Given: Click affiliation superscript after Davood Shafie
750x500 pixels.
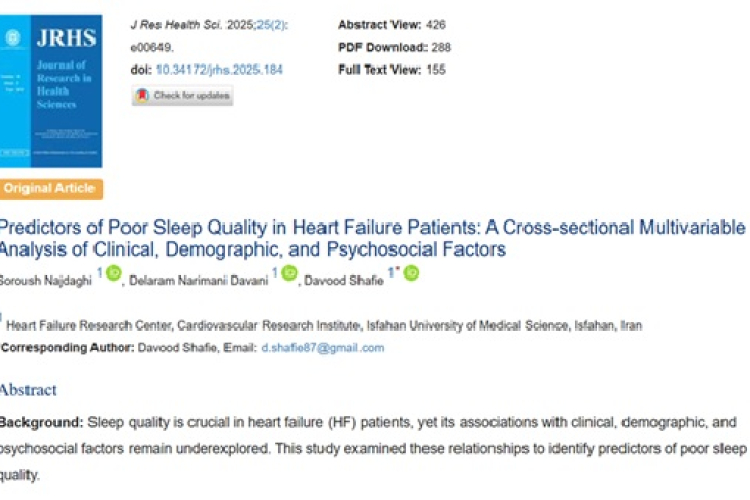Looking at the screenshot, I should [x=391, y=272].
